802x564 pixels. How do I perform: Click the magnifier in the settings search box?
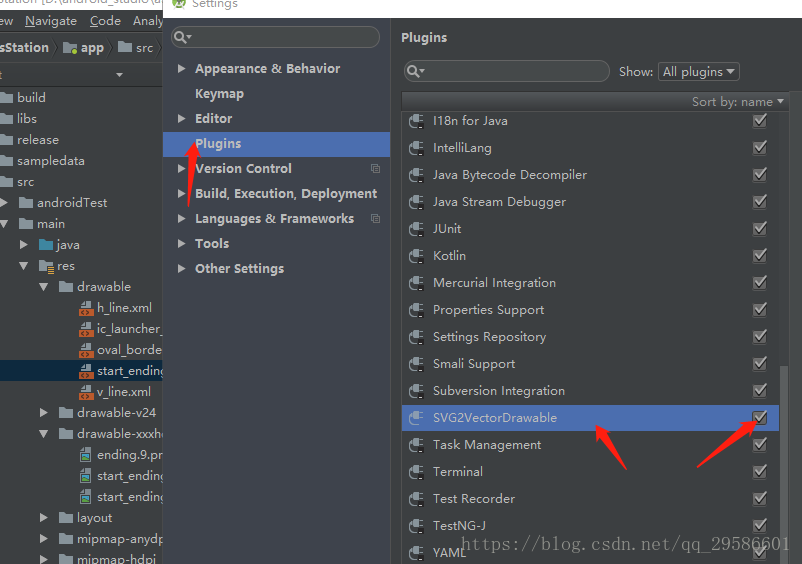coord(182,37)
